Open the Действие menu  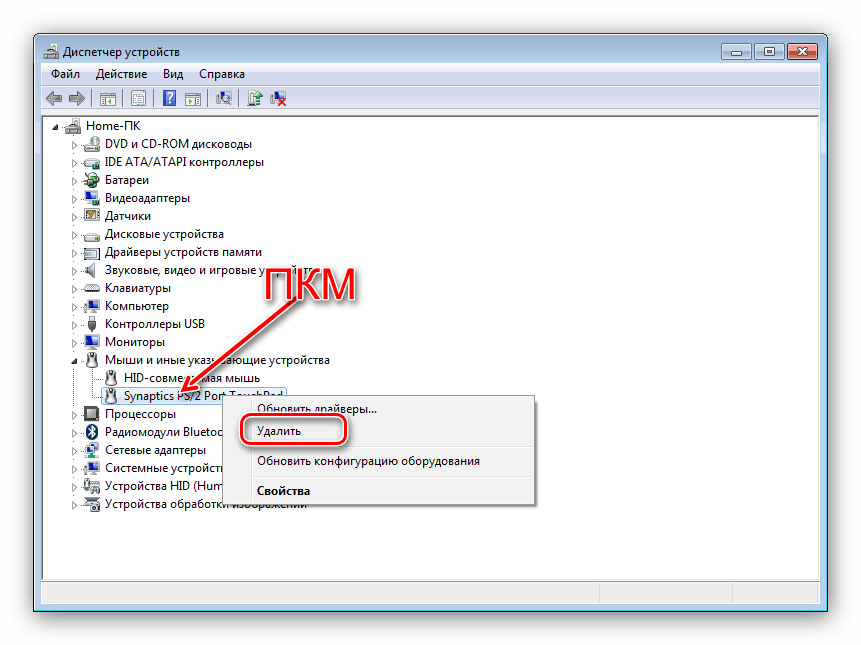point(121,74)
